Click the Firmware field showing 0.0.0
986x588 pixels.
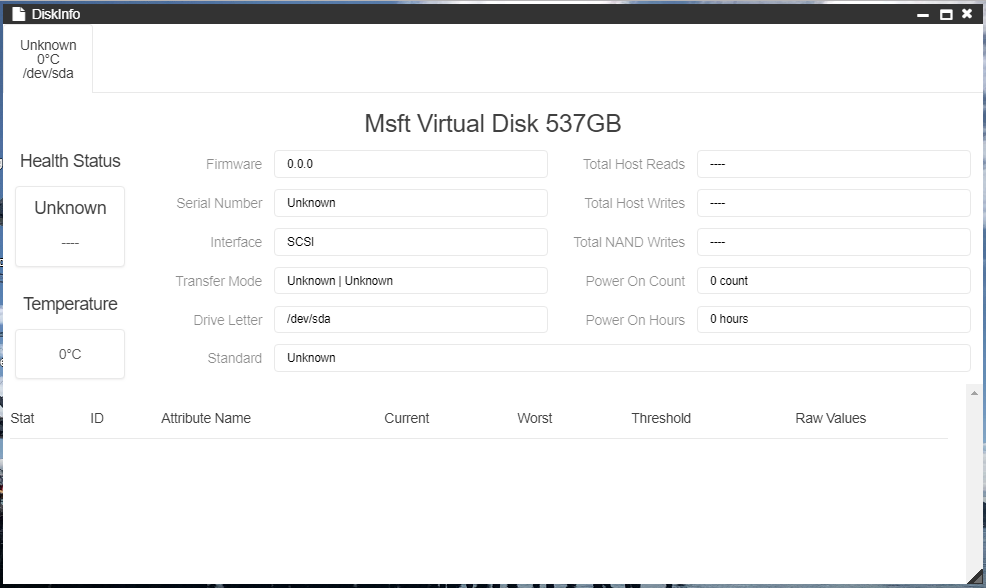click(x=410, y=164)
